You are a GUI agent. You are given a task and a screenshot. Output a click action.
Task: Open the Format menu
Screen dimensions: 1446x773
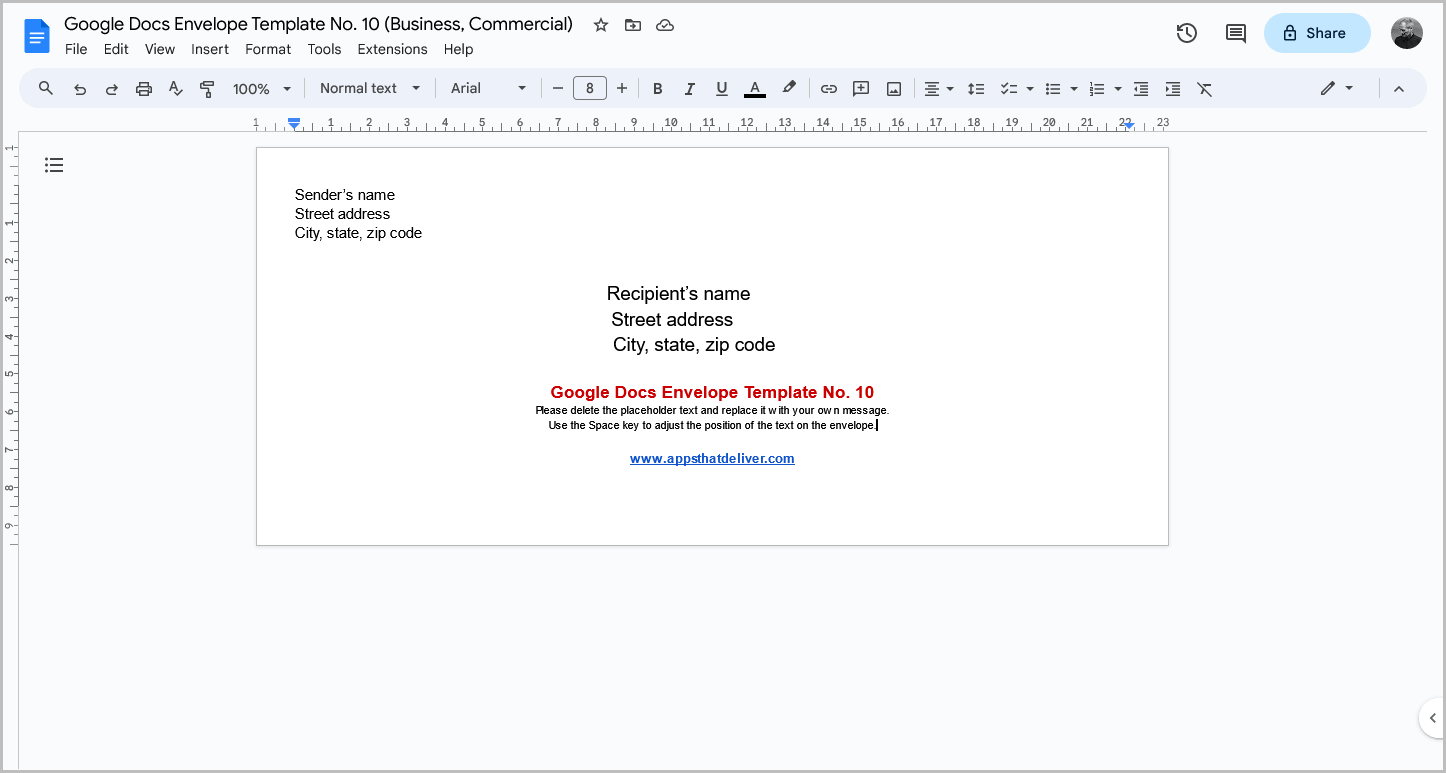(x=268, y=49)
